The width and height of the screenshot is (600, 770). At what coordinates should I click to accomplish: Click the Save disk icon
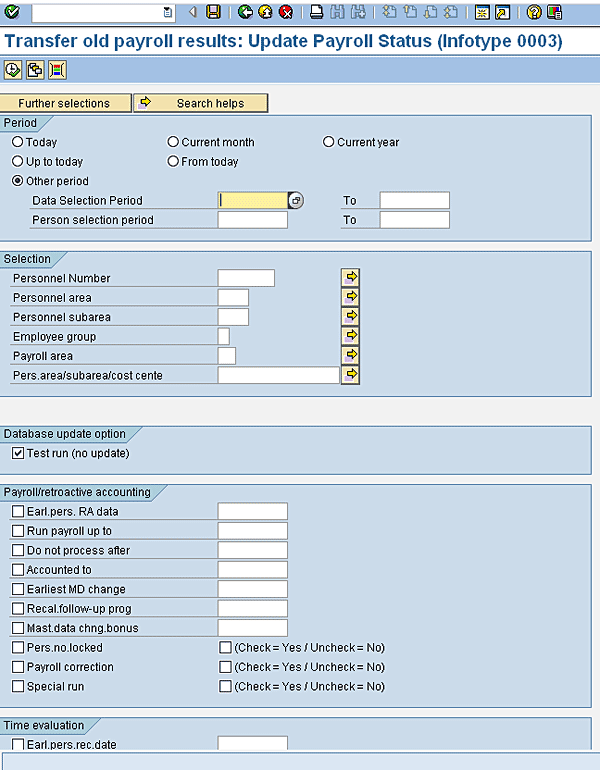(x=213, y=12)
